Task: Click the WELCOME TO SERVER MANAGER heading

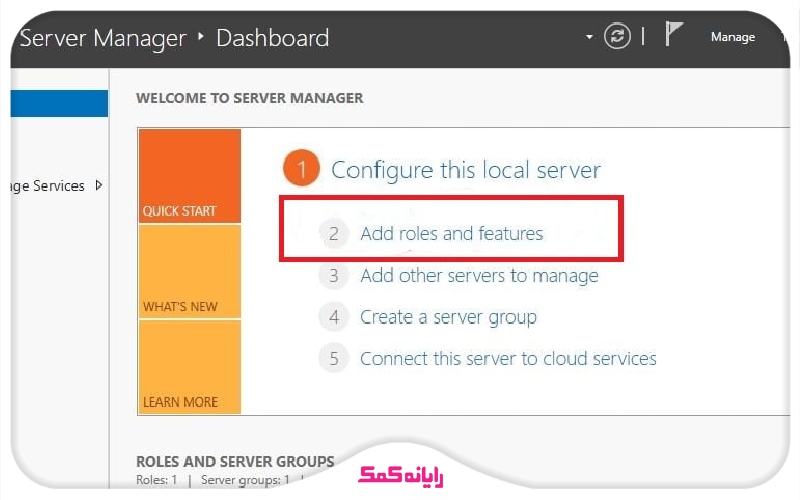Action: pyautogui.click(x=249, y=98)
